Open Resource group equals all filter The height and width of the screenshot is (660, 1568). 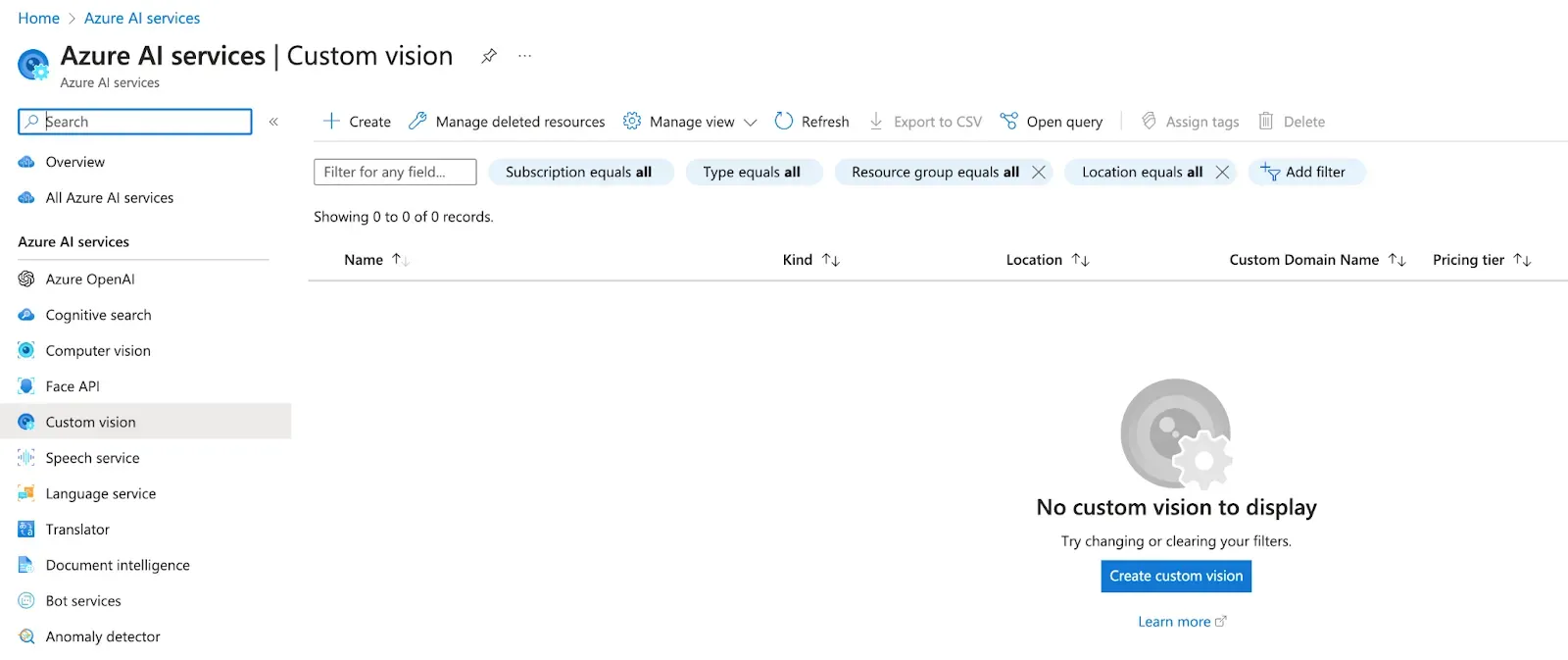click(935, 172)
